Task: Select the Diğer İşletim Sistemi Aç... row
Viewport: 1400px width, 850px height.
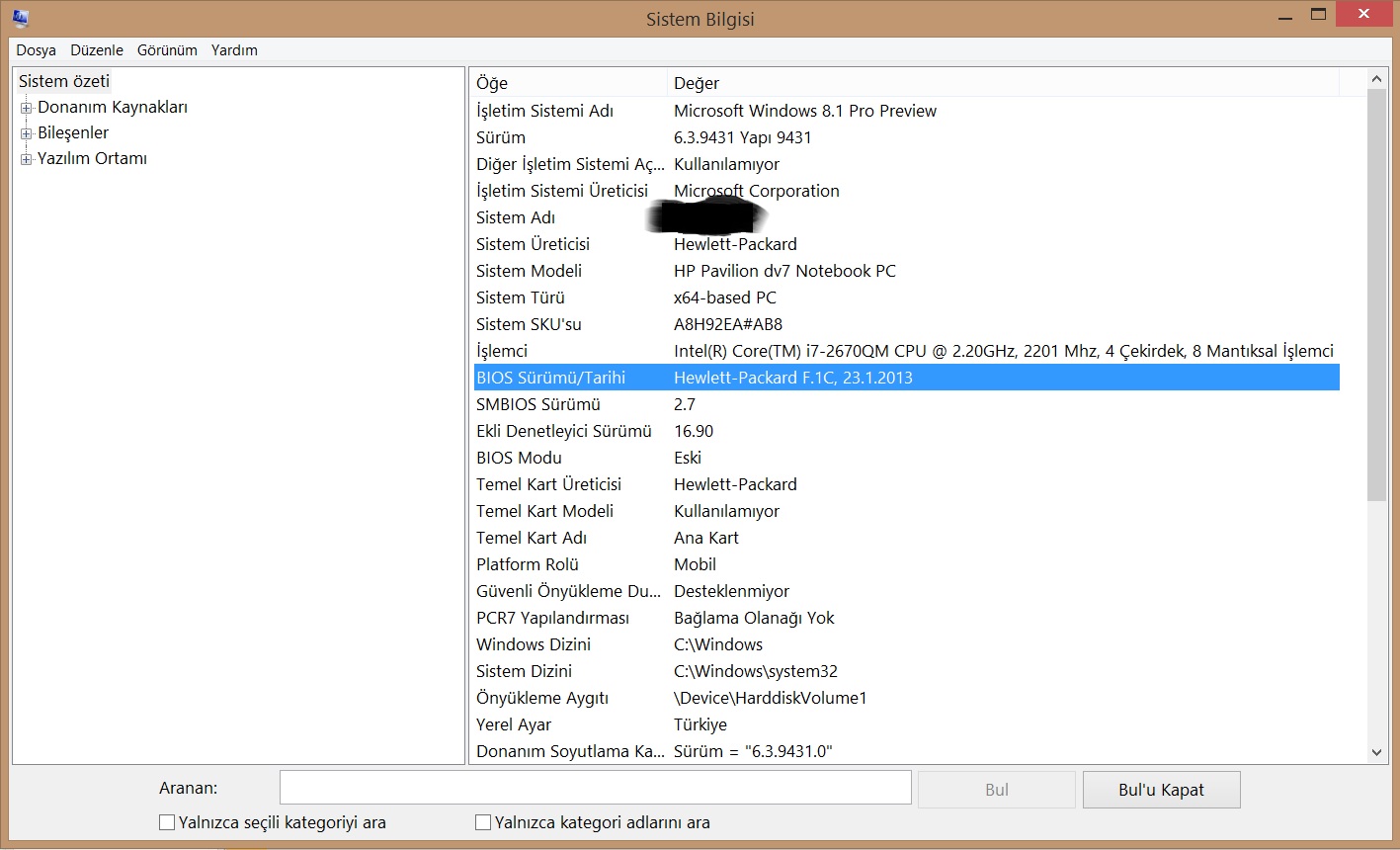Action: 907,164
